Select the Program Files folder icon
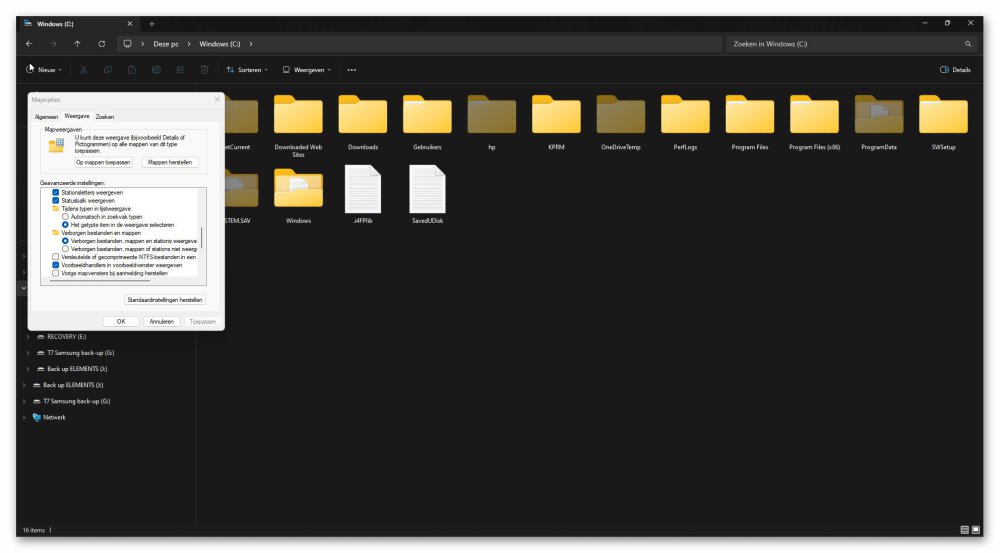1000x553 pixels. 749,115
